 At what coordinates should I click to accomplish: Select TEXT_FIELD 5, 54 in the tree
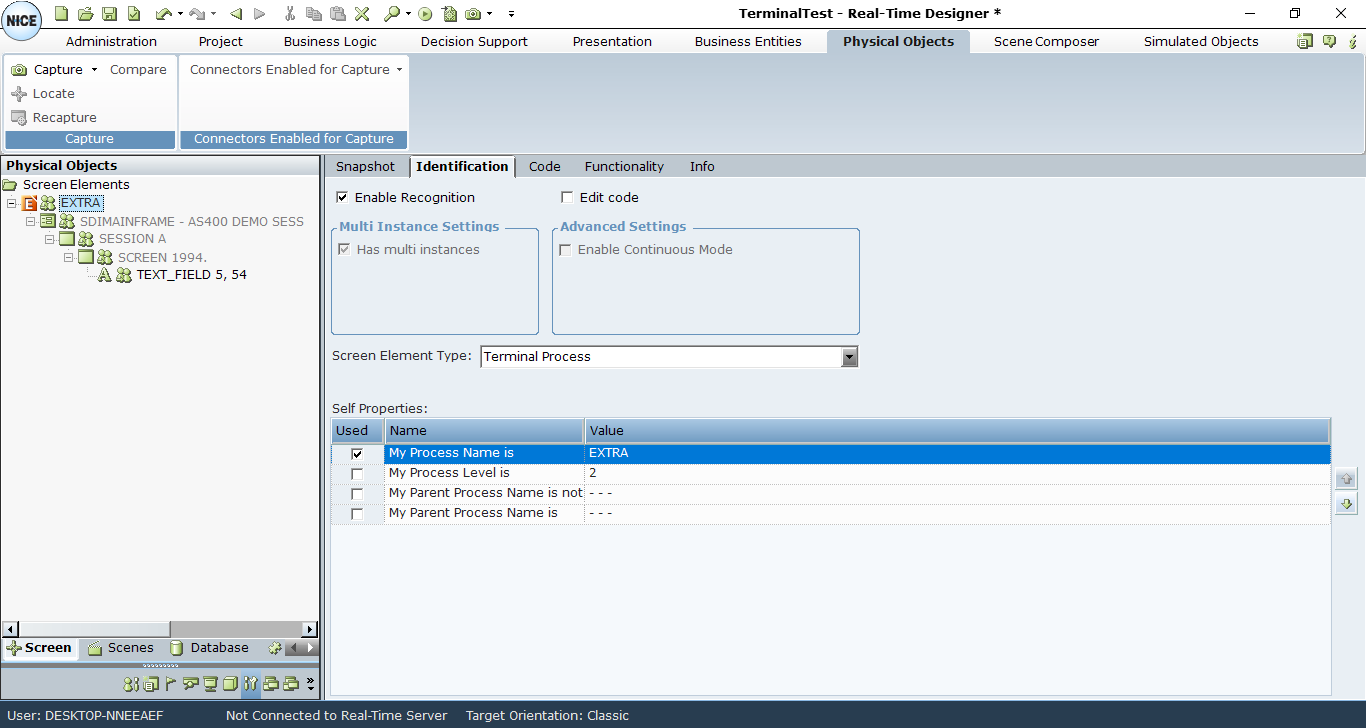point(191,275)
